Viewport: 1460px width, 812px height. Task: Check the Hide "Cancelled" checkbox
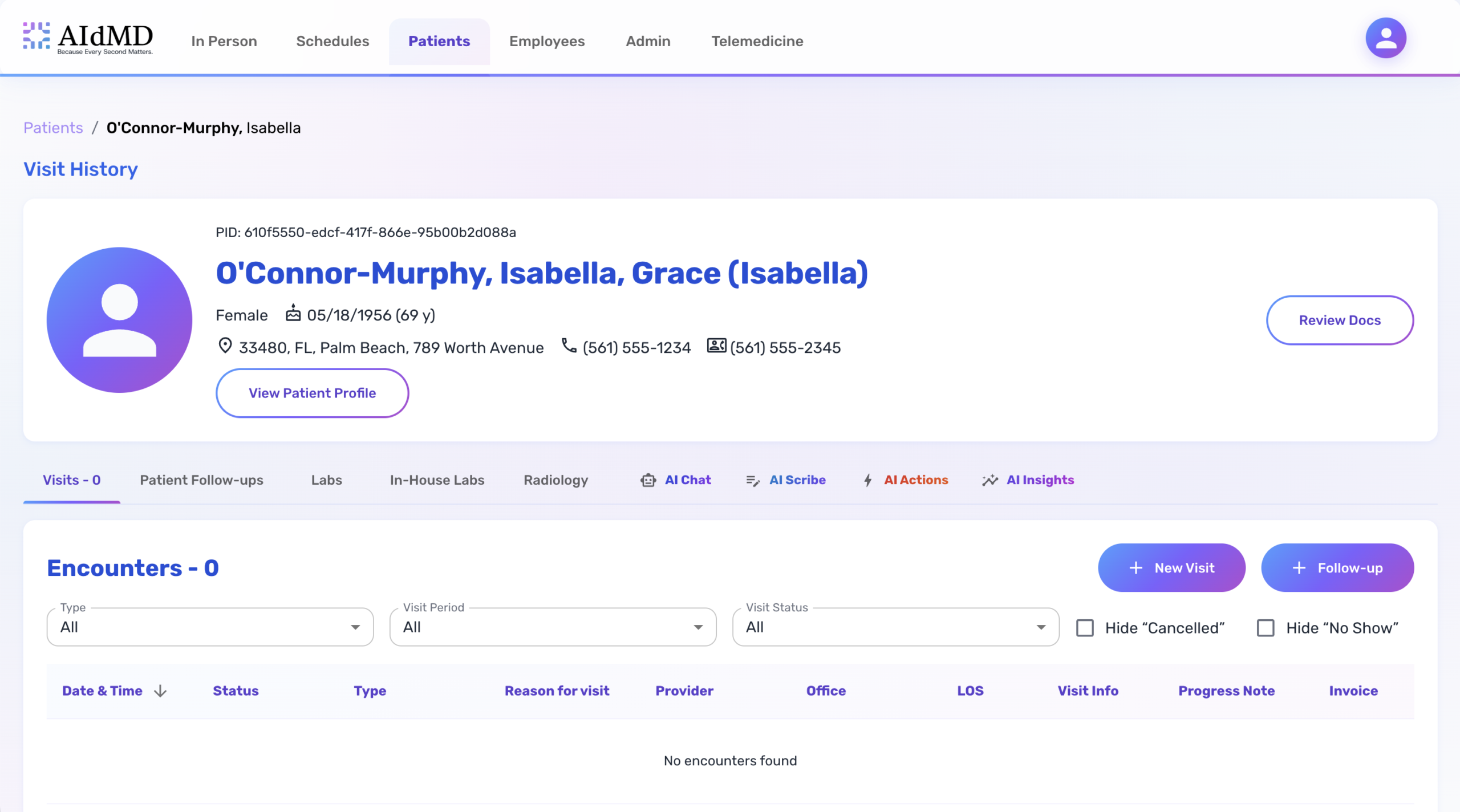(1085, 628)
